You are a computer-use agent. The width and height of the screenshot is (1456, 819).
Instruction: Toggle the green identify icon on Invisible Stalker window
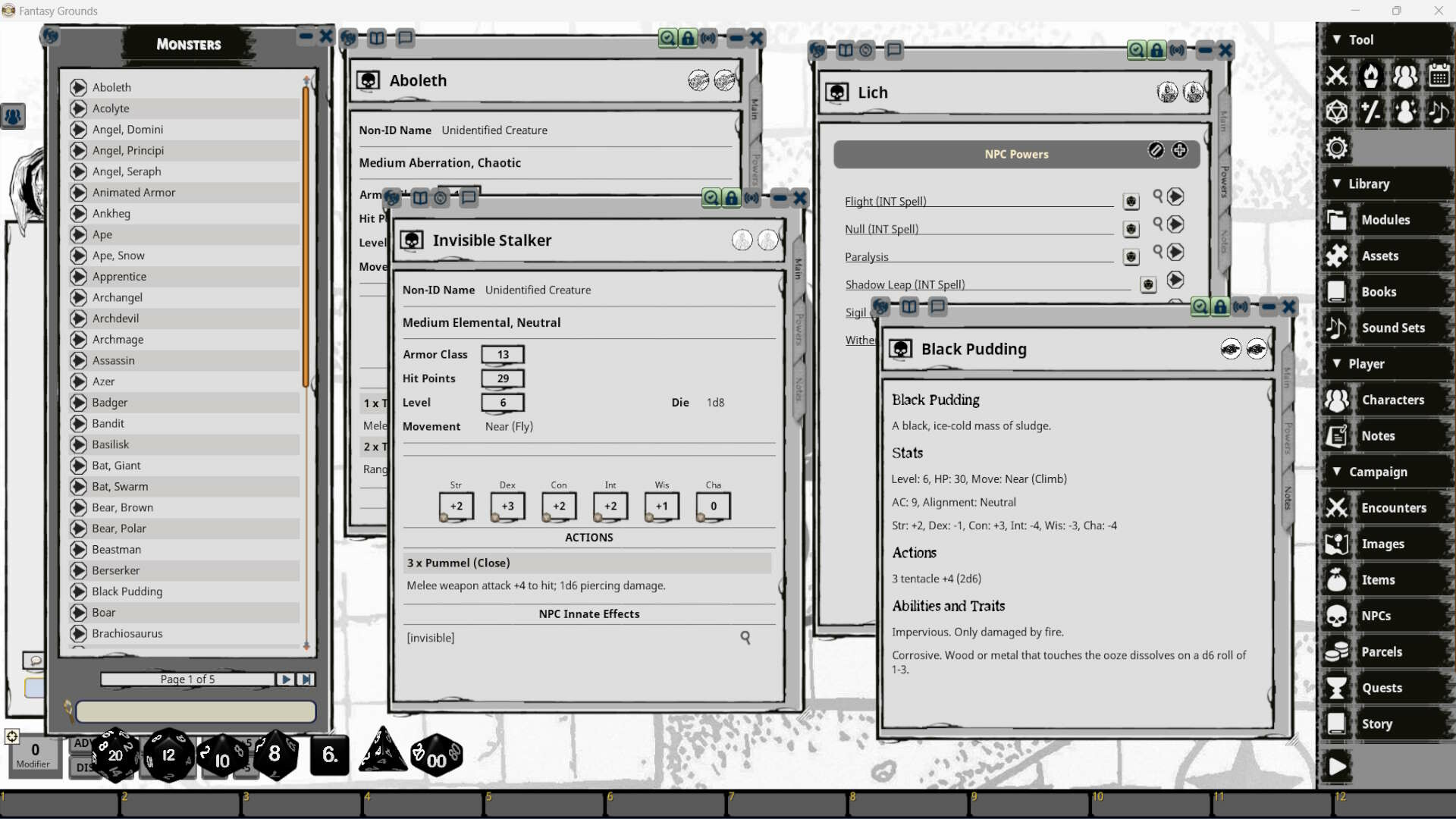coord(711,198)
